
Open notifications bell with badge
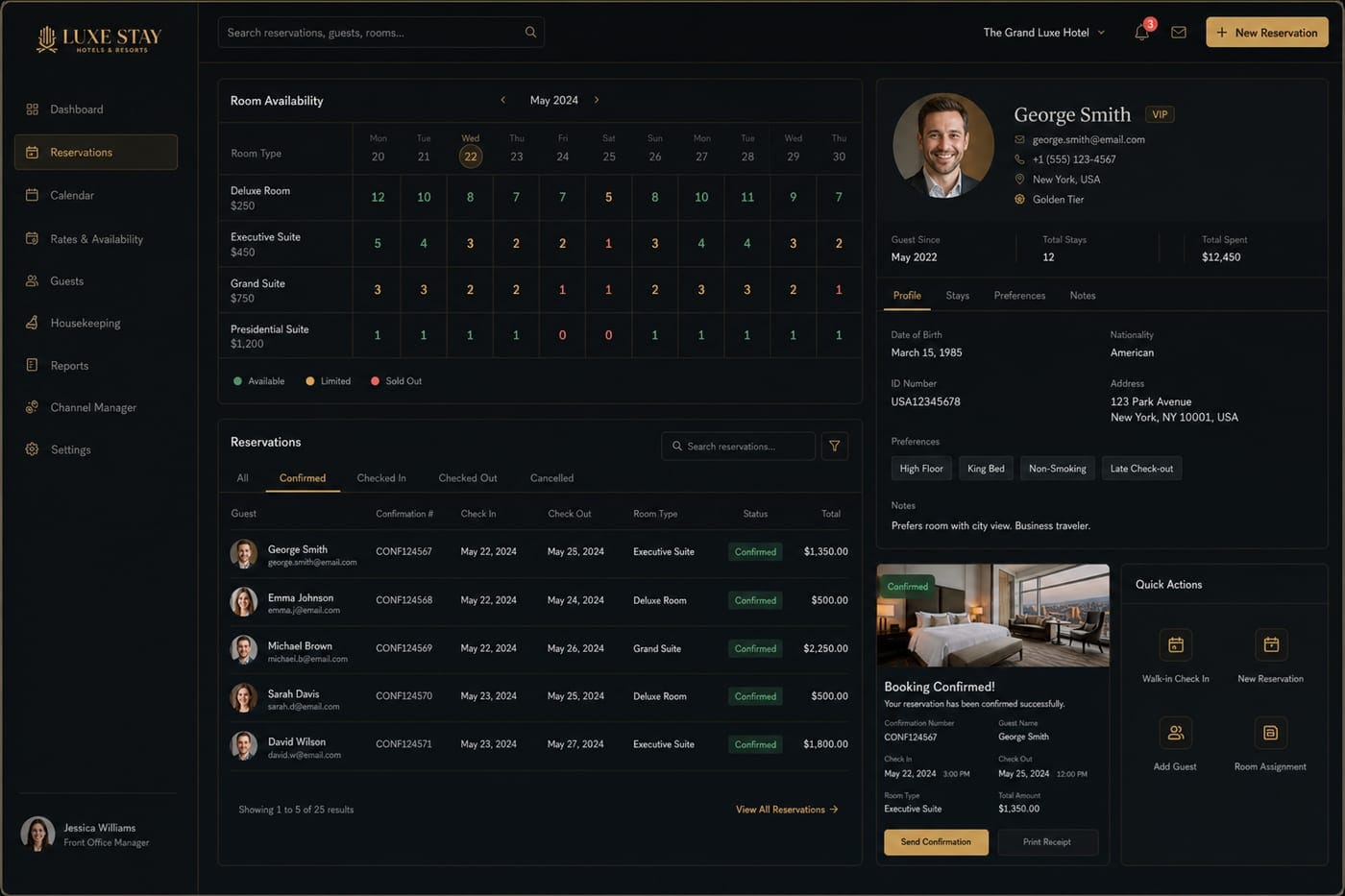click(x=1142, y=31)
